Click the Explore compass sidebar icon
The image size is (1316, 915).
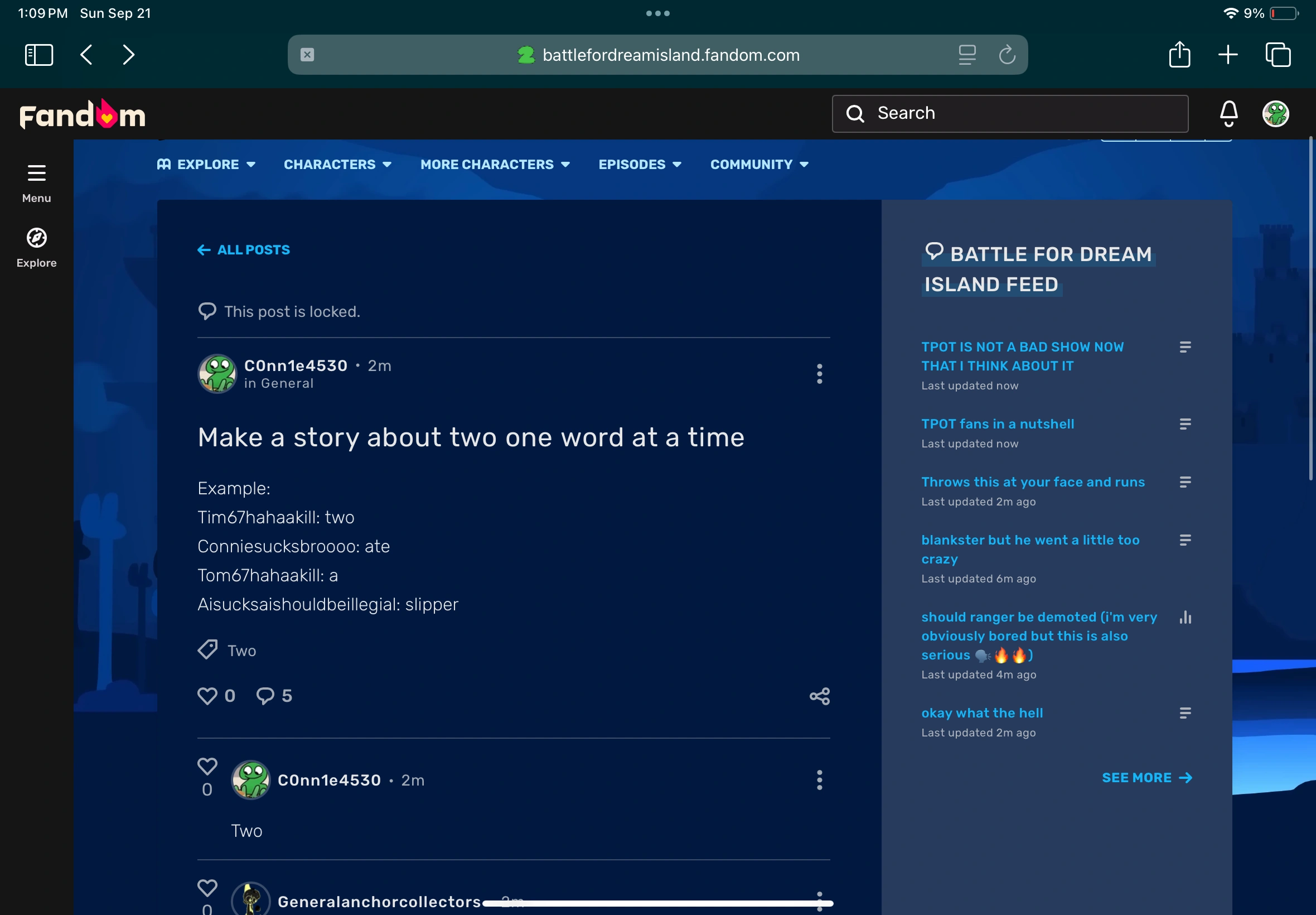(x=37, y=238)
